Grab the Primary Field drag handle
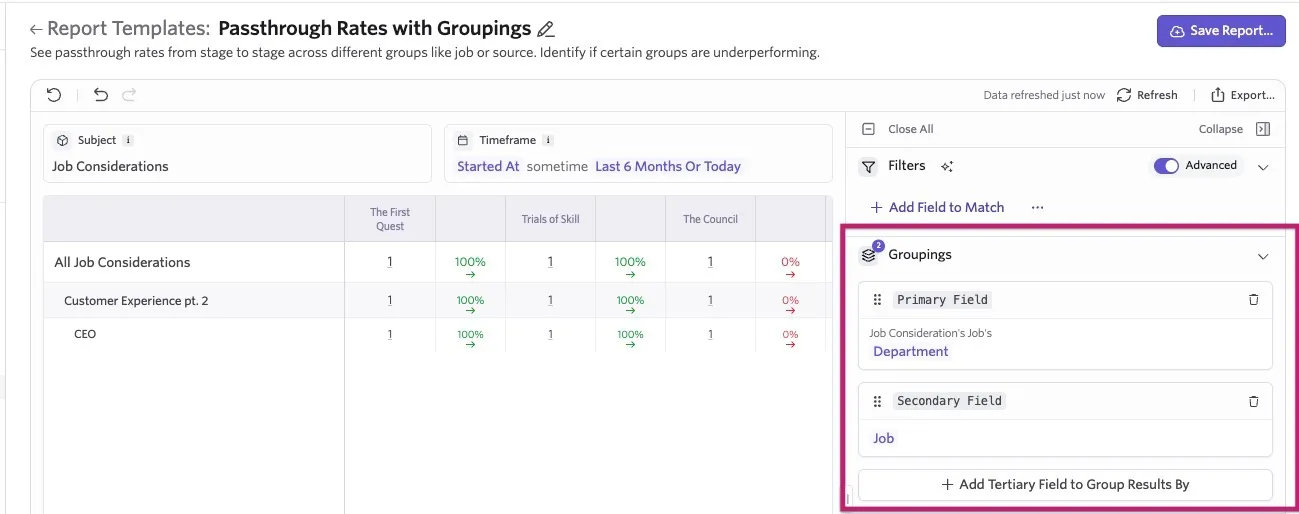The height and width of the screenshot is (514, 1299). tap(877, 300)
